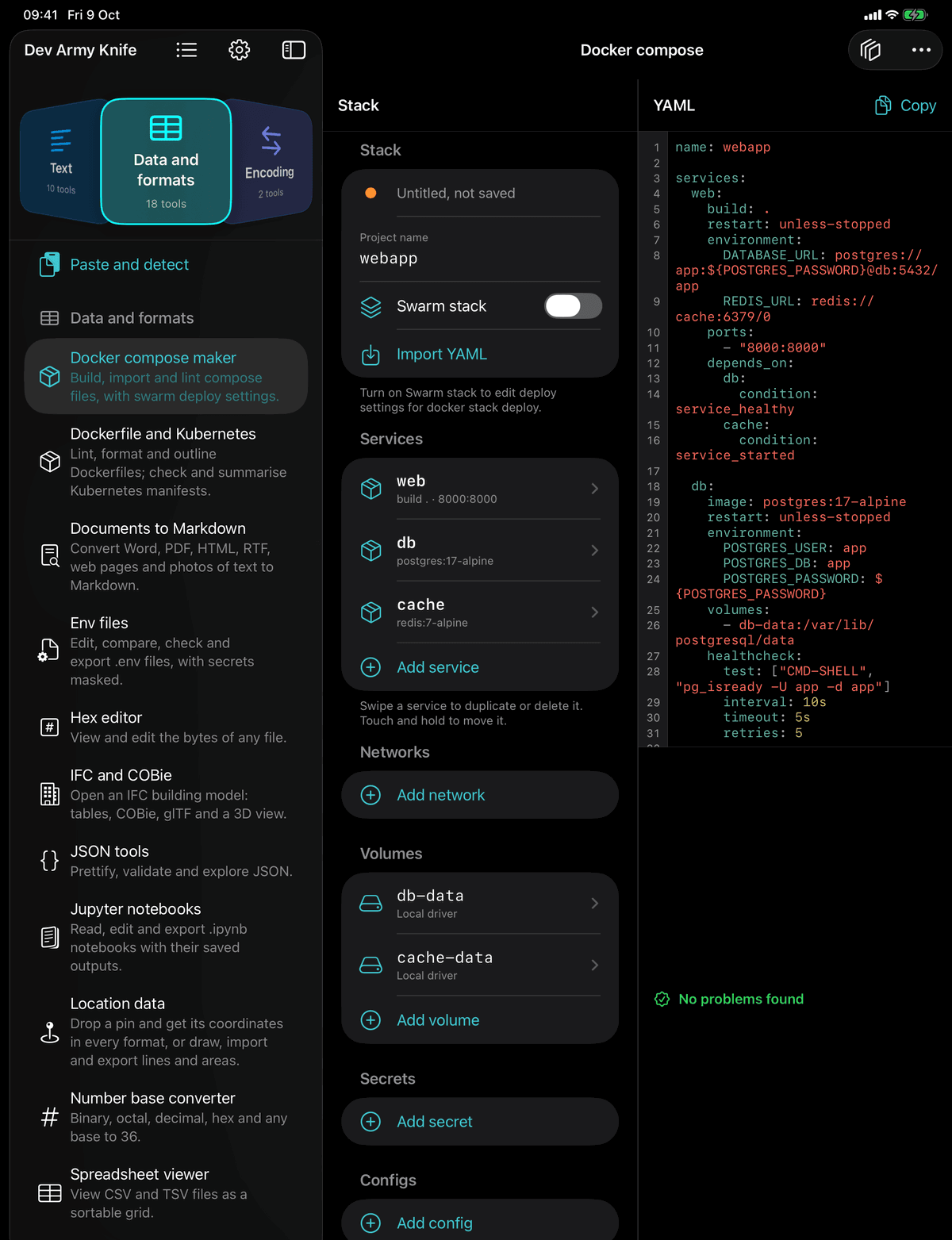Viewport: 952px width, 1240px height.
Task: Open the stacked pages icon top right
Action: [x=870, y=50]
